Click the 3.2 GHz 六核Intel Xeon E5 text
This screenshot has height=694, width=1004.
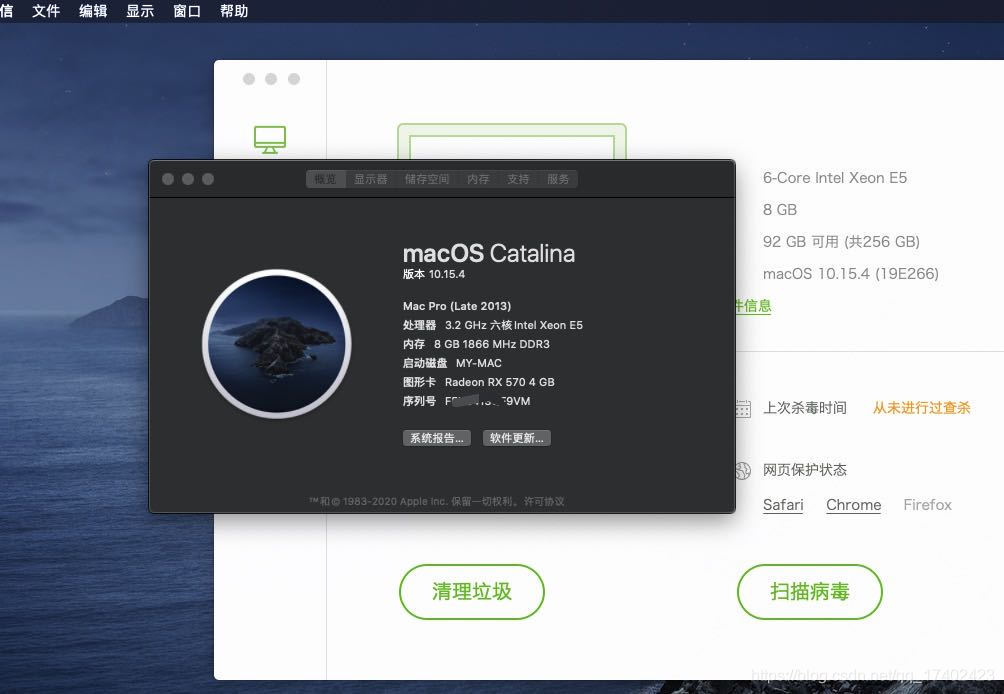(514, 325)
